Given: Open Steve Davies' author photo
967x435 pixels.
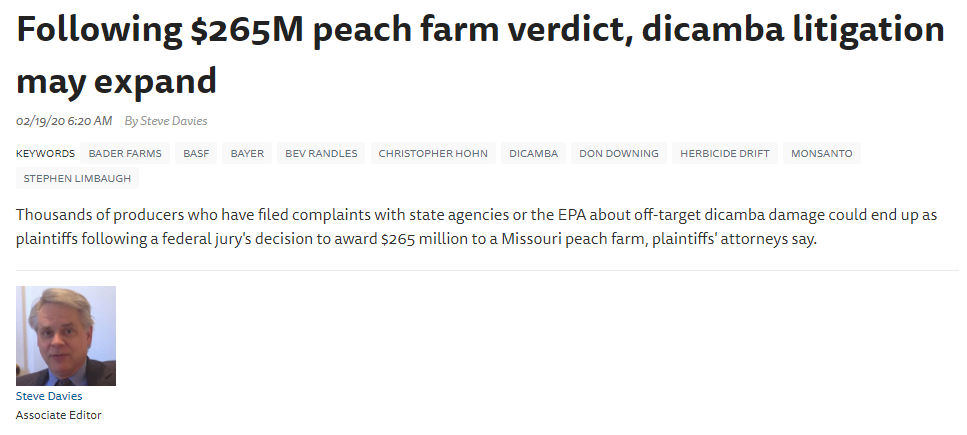Looking at the screenshot, I should 66,336.
